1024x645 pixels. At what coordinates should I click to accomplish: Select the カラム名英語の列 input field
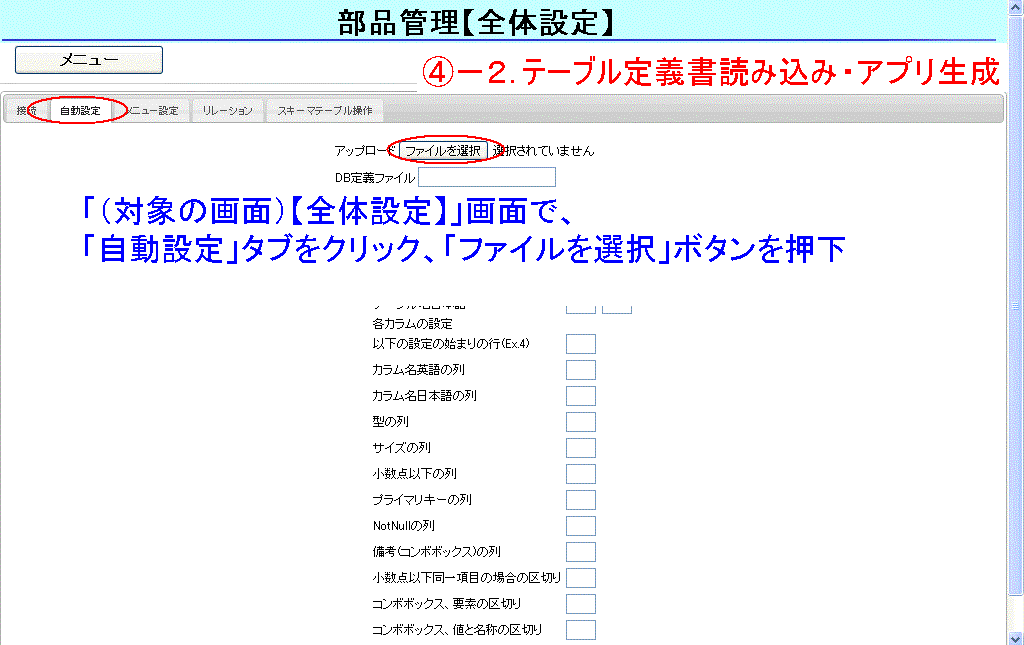point(580,371)
